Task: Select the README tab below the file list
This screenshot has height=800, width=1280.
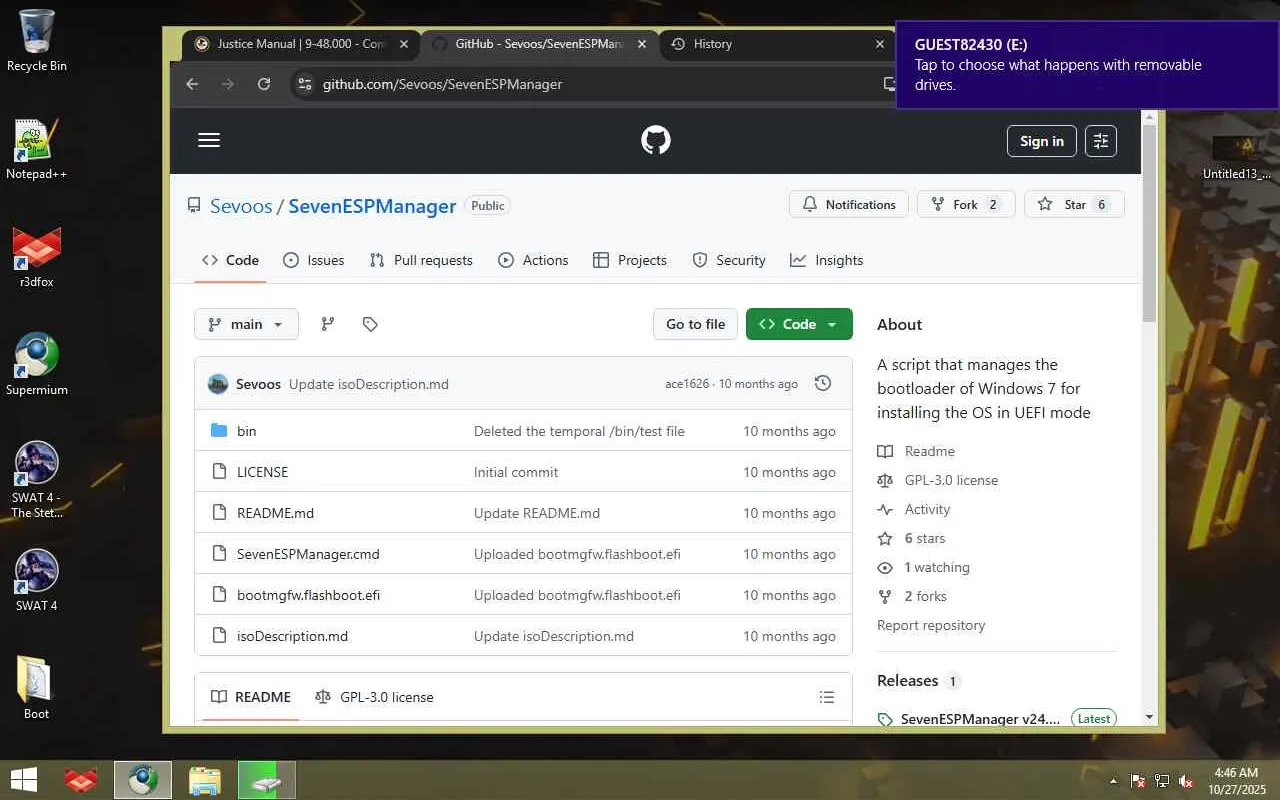Action: (251, 697)
